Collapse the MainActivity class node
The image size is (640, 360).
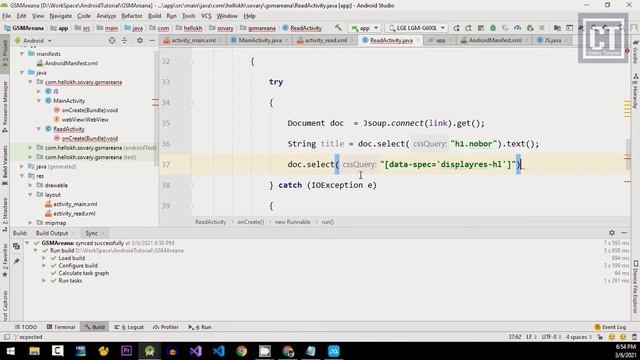pyautogui.click(x=39, y=101)
